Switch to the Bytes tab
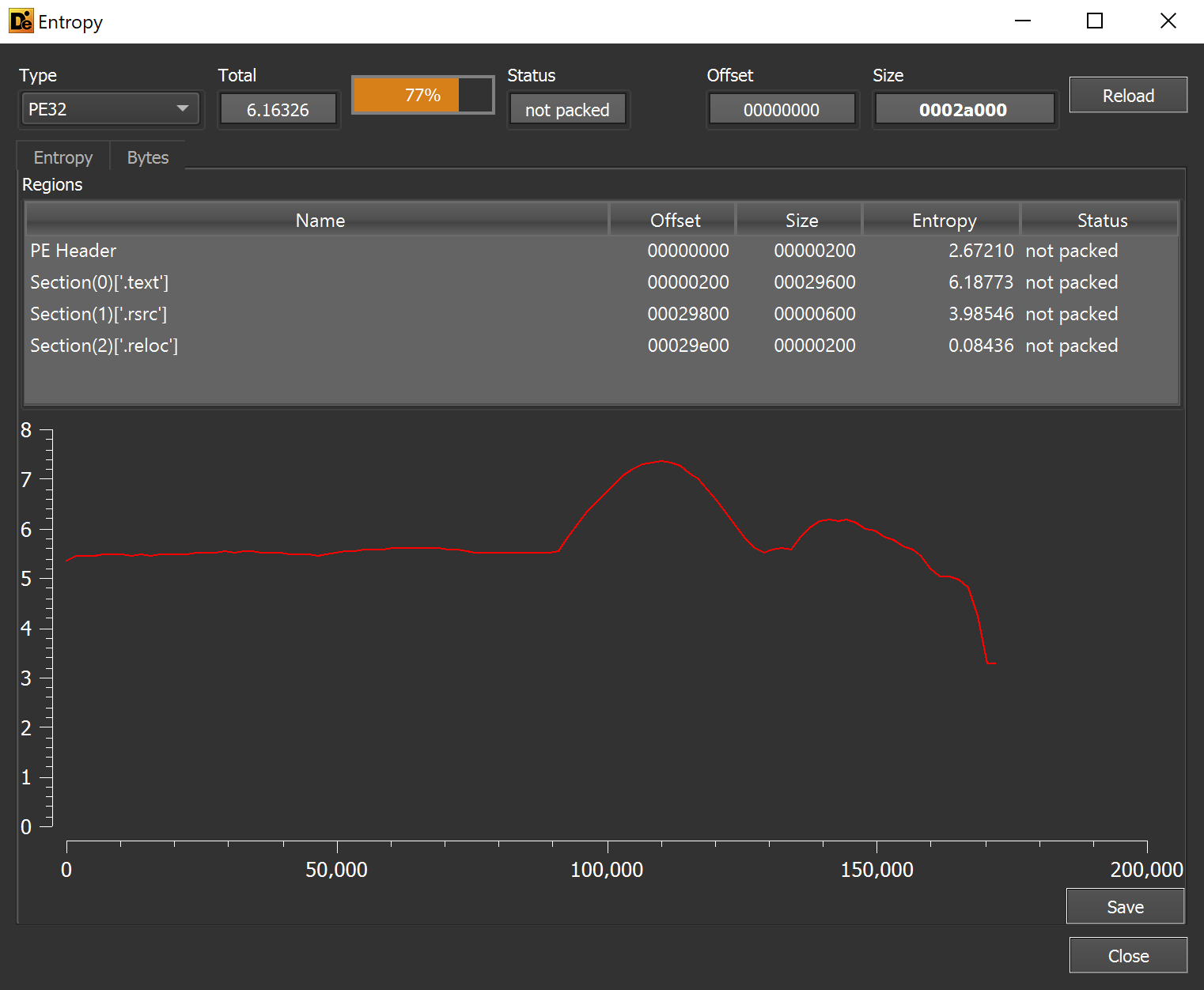 pos(148,157)
